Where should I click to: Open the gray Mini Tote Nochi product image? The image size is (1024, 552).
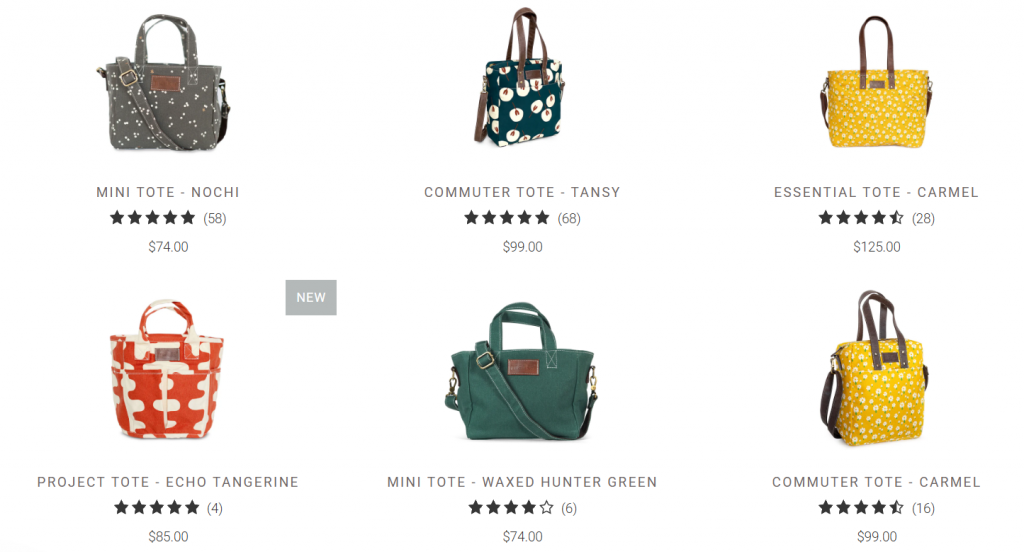163,83
